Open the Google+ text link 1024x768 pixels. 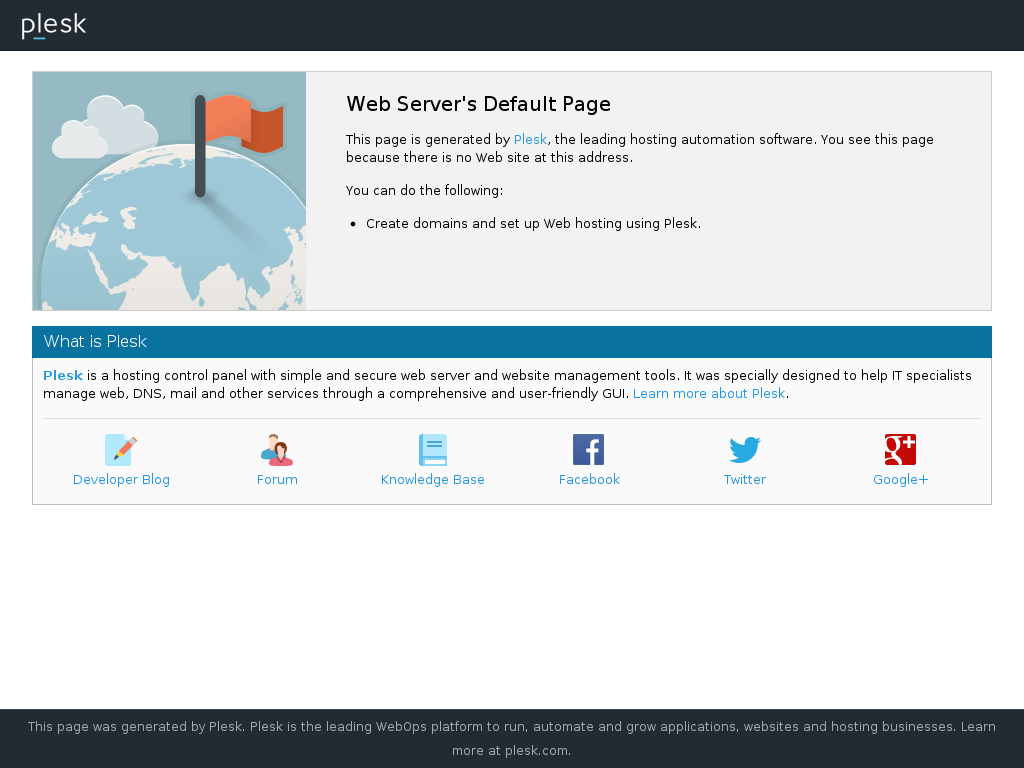point(900,479)
